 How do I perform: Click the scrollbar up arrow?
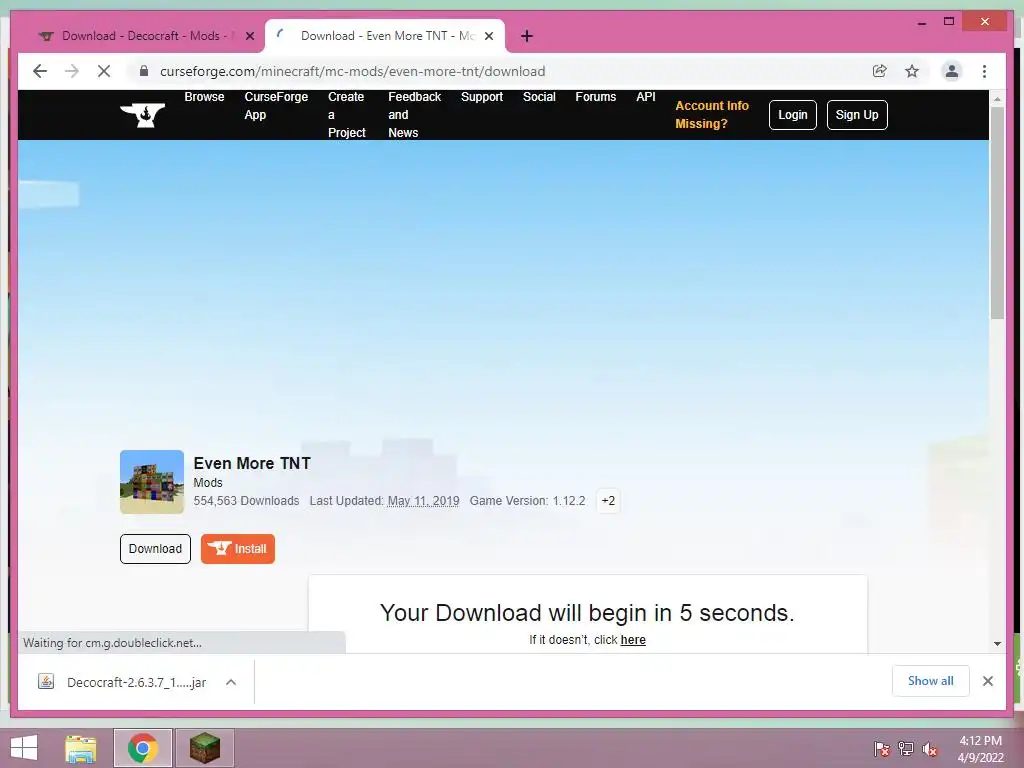[997, 99]
